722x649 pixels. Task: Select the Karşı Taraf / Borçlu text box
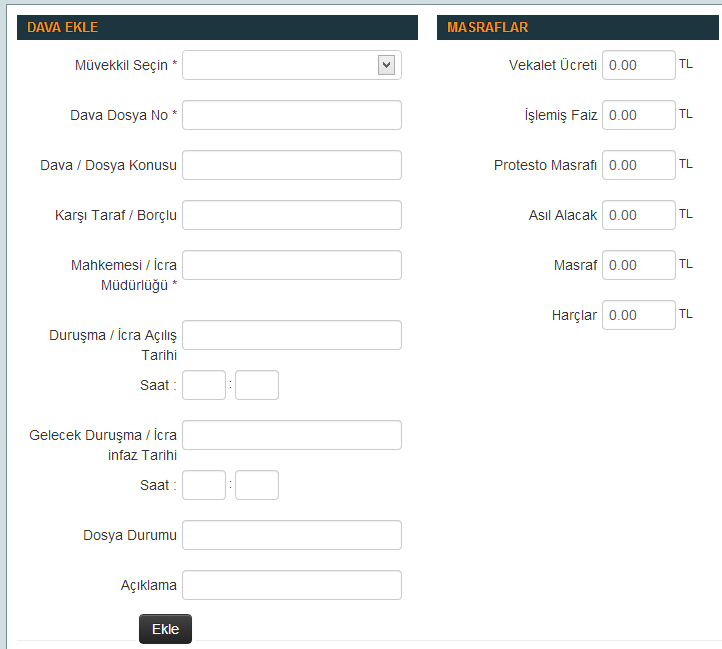point(292,215)
